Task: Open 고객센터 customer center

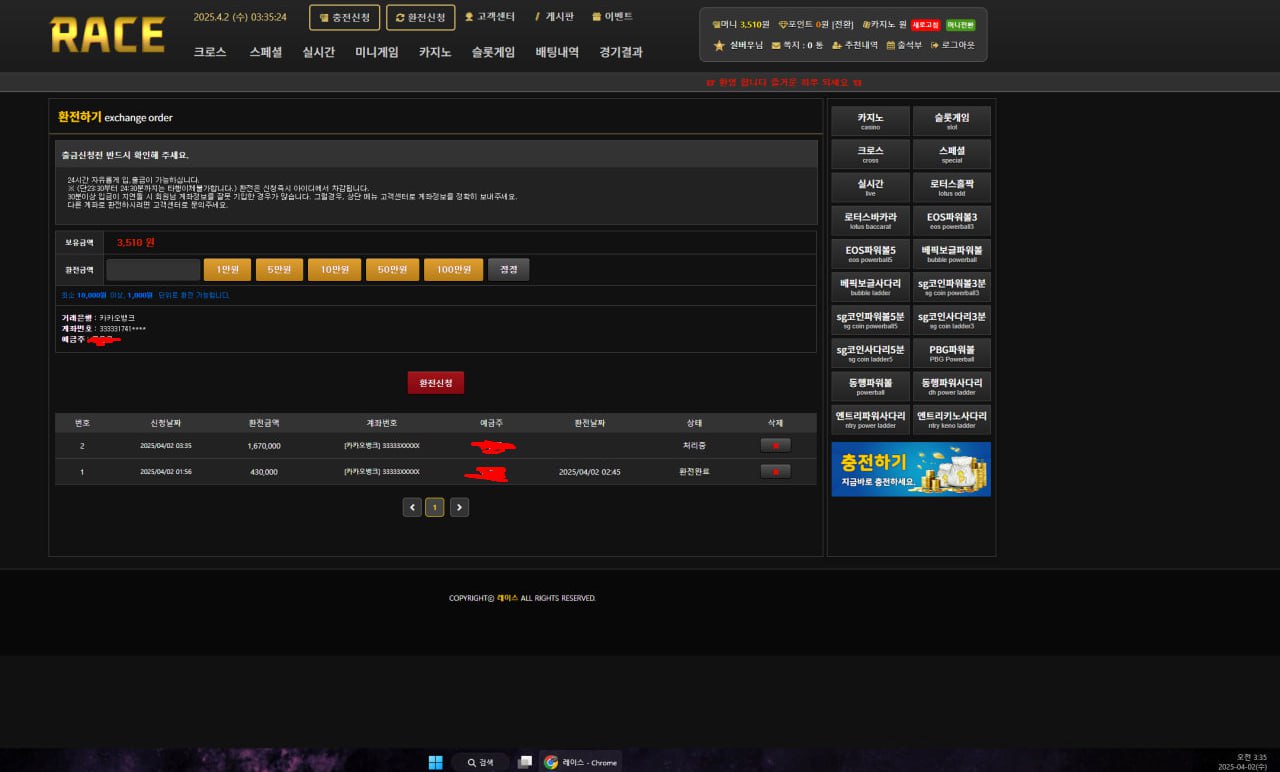Action: (x=490, y=17)
